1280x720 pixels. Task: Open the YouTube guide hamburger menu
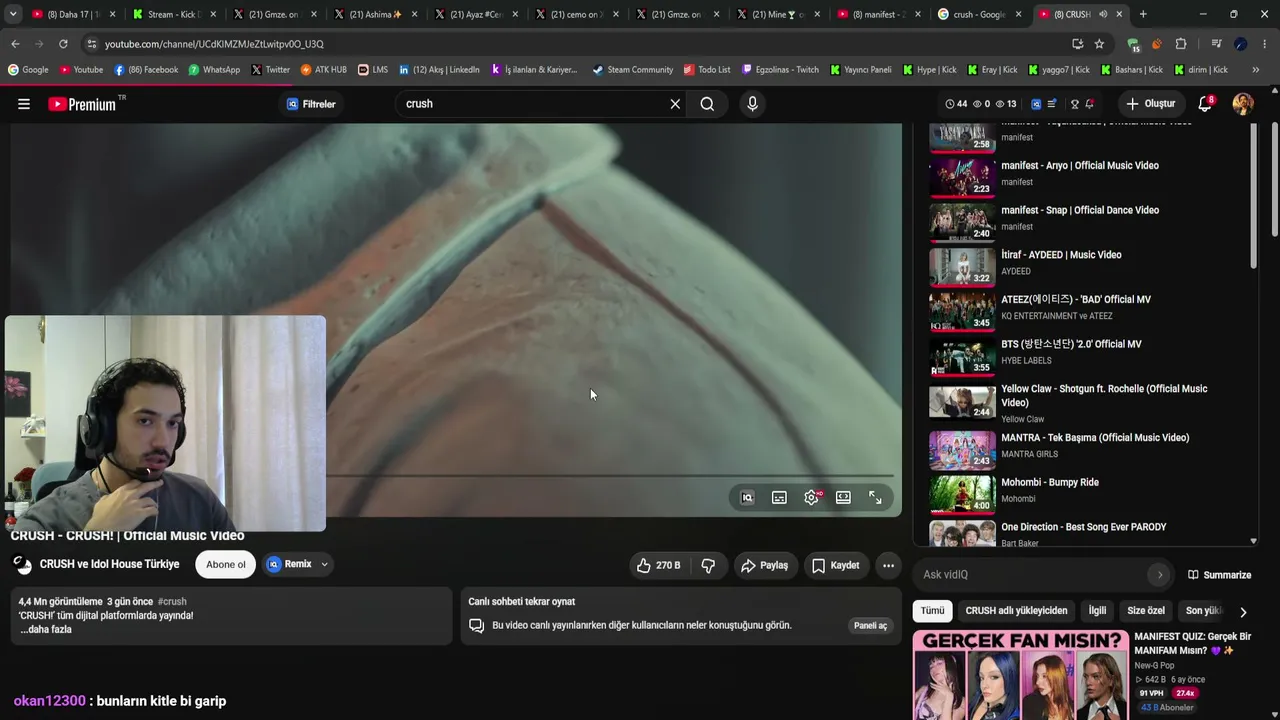click(x=24, y=104)
